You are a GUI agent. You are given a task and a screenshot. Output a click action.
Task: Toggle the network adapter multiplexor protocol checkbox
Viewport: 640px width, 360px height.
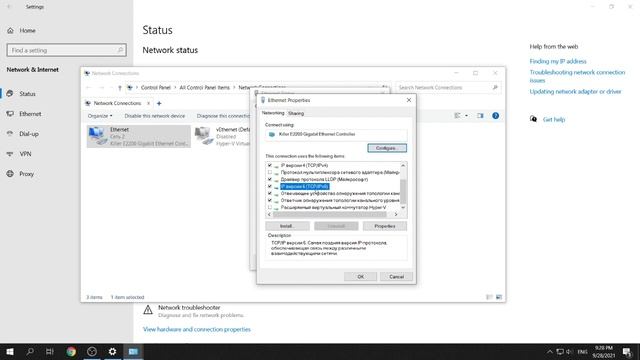270,172
